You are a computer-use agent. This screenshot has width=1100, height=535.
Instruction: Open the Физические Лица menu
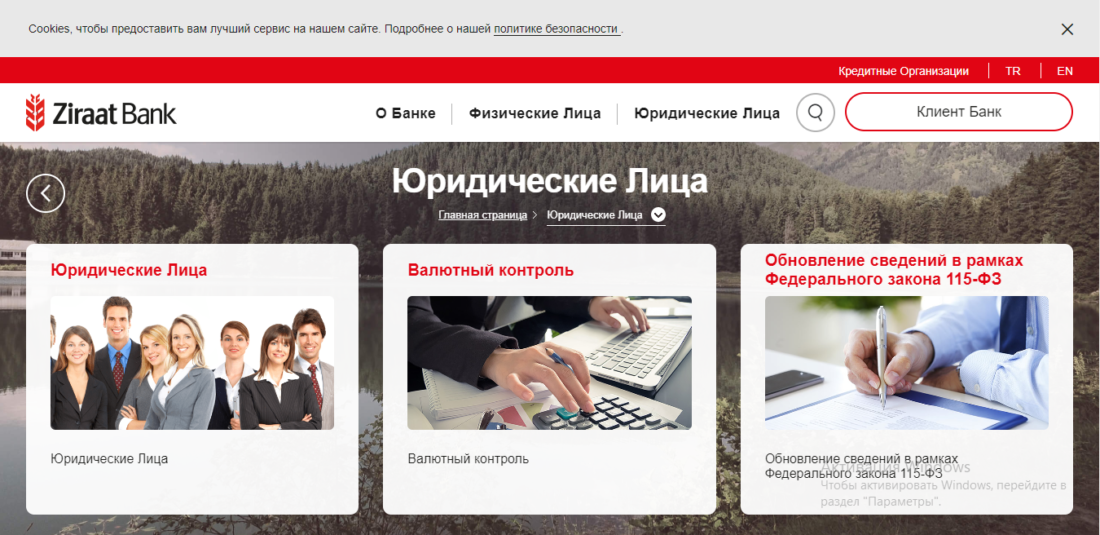point(535,113)
